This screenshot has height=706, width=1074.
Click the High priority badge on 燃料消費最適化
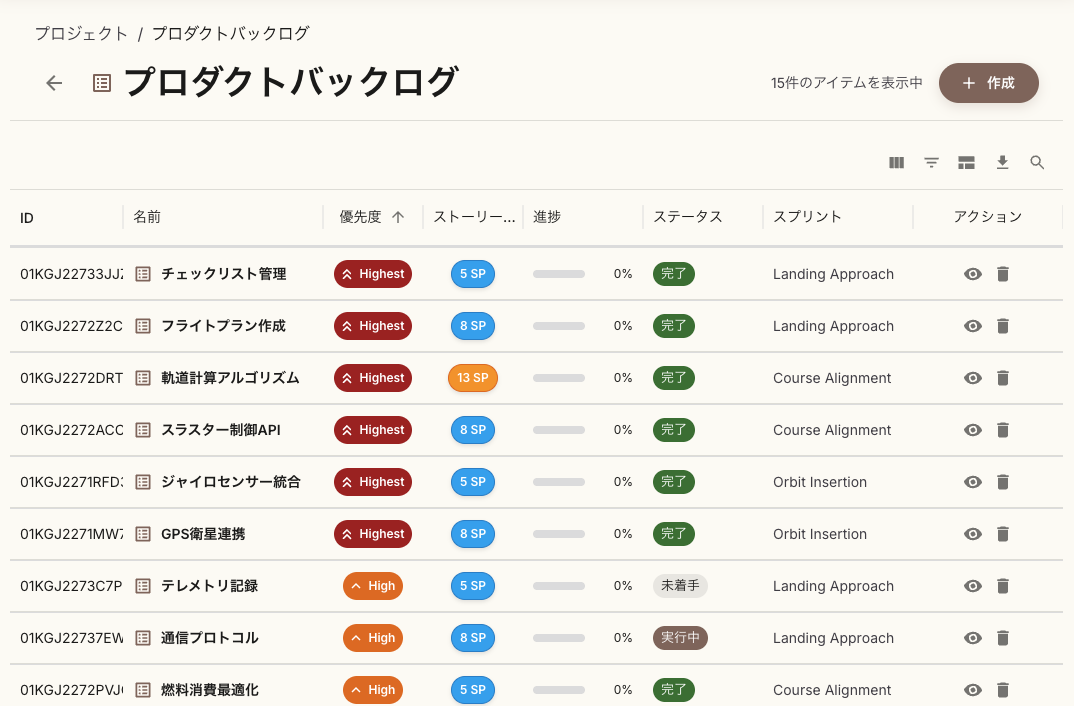click(373, 689)
